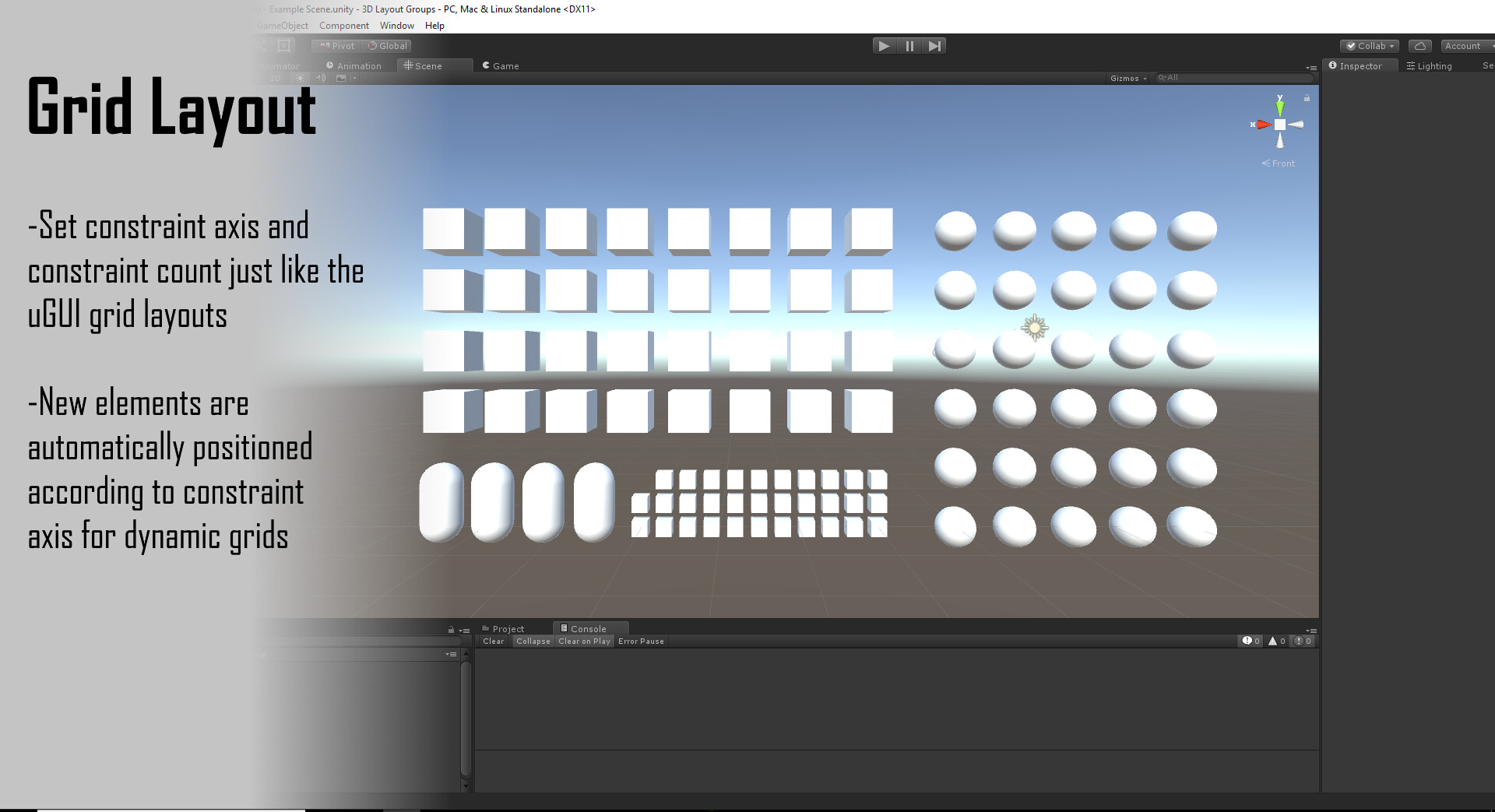Click the Step frame button
This screenshot has width=1495, height=812.
[934, 46]
